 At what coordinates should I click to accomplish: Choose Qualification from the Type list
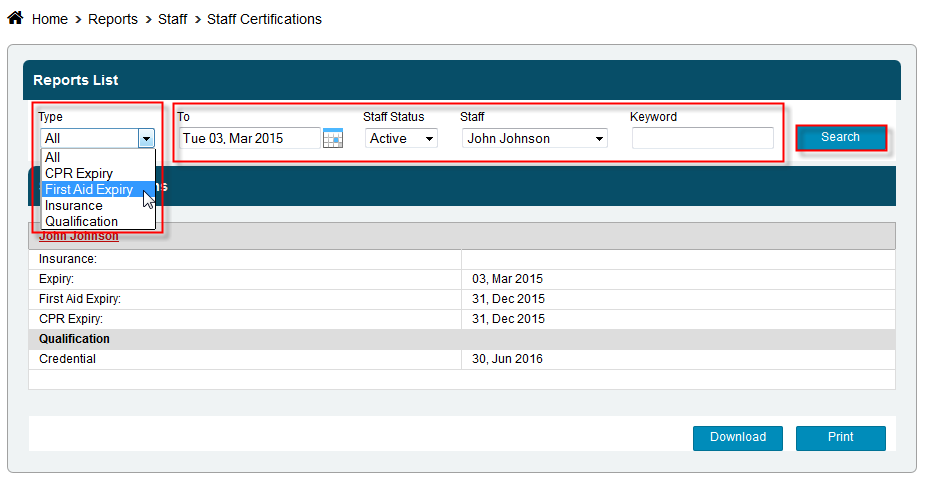(81, 221)
